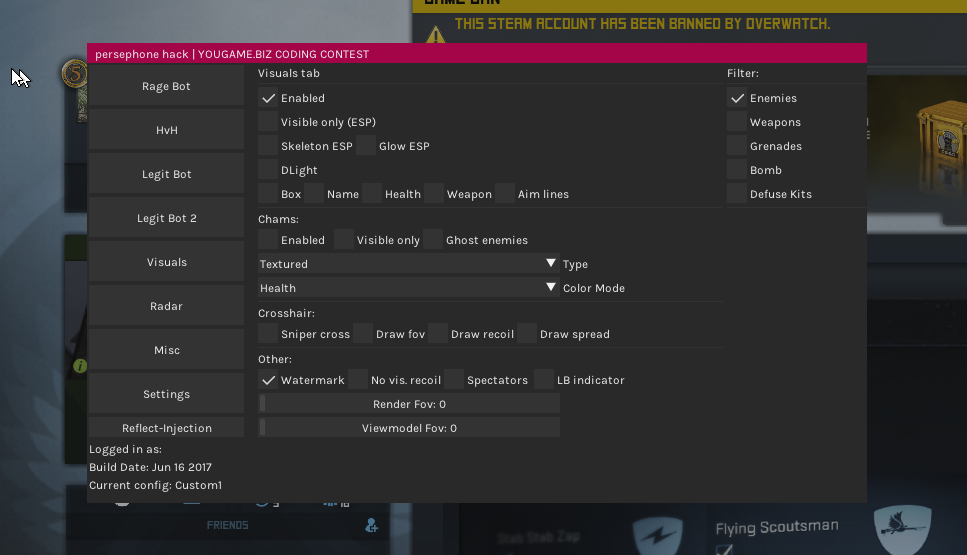Toggle Draw fov checkbox

(x=363, y=334)
